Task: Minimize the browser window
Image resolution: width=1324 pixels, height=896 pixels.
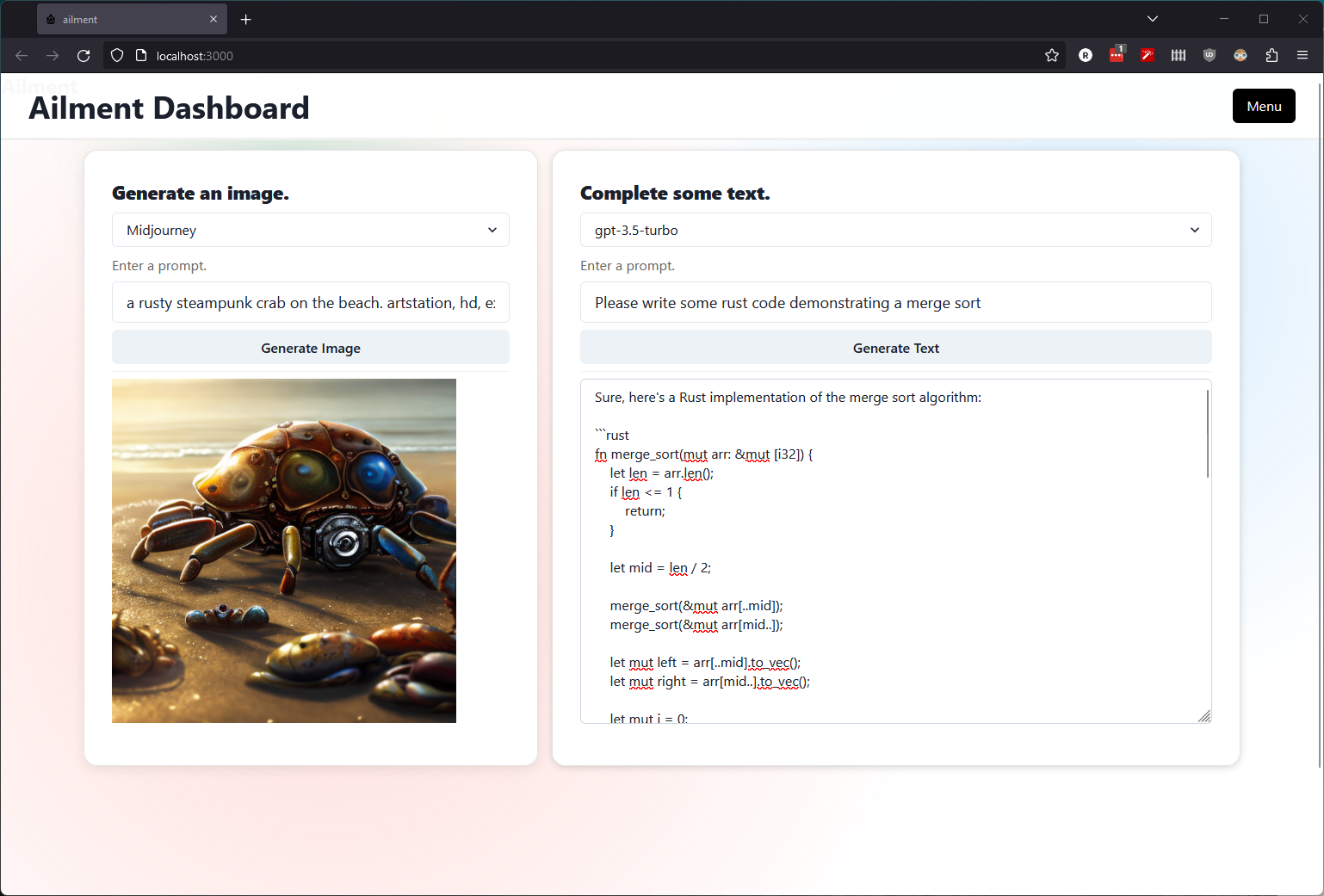Action: click(1224, 19)
